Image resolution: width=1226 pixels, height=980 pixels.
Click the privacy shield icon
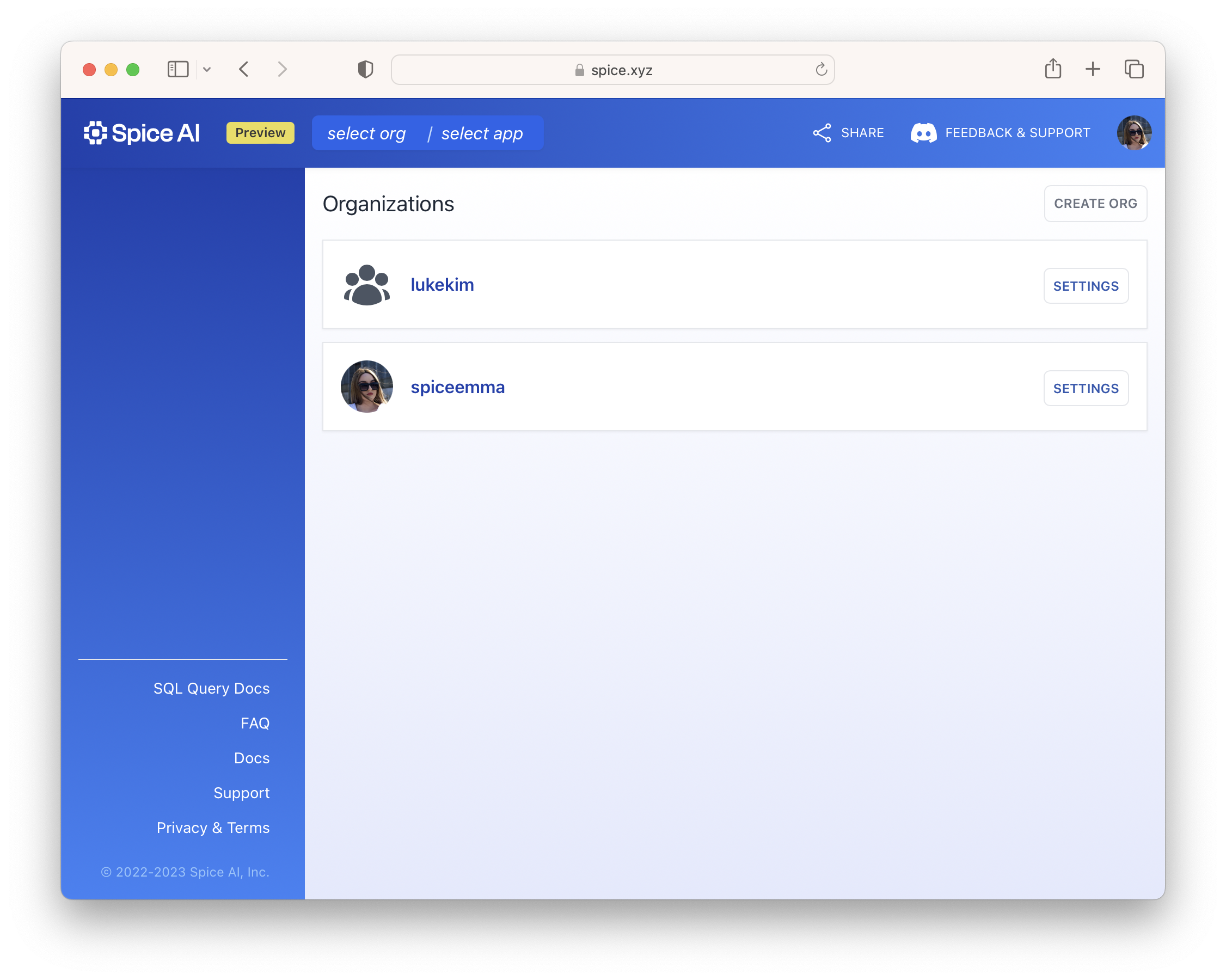pos(365,69)
